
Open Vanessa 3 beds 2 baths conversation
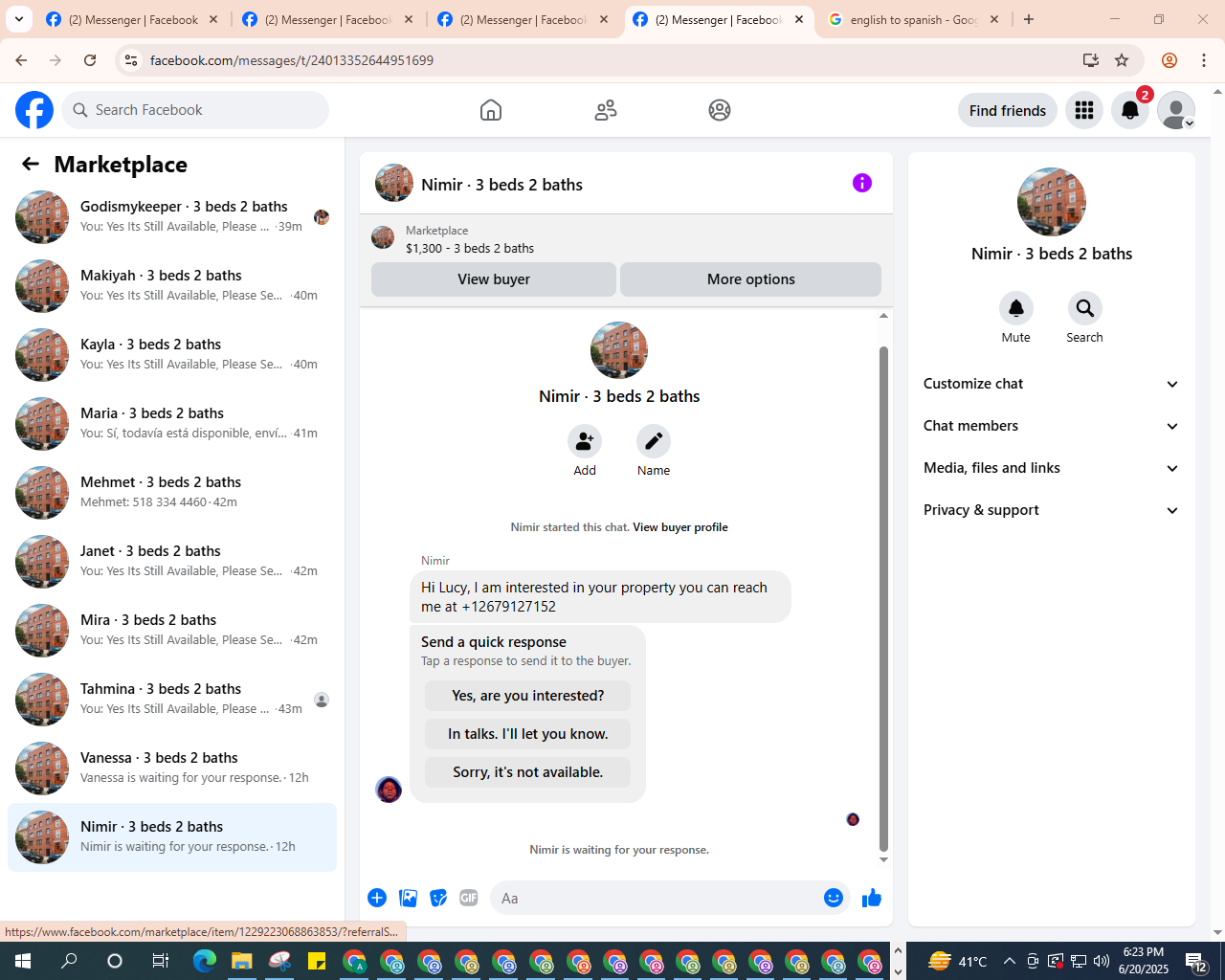coord(172,768)
